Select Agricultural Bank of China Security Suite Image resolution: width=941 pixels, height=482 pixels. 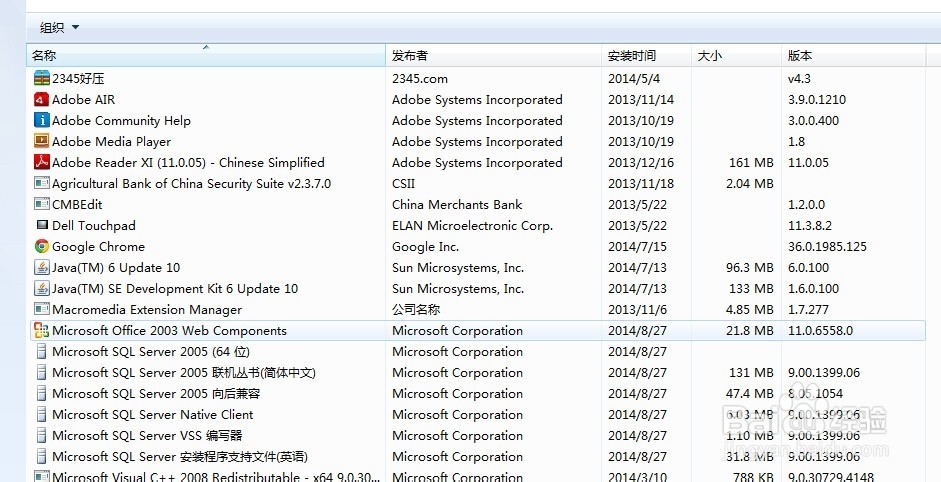click(191, 184)
